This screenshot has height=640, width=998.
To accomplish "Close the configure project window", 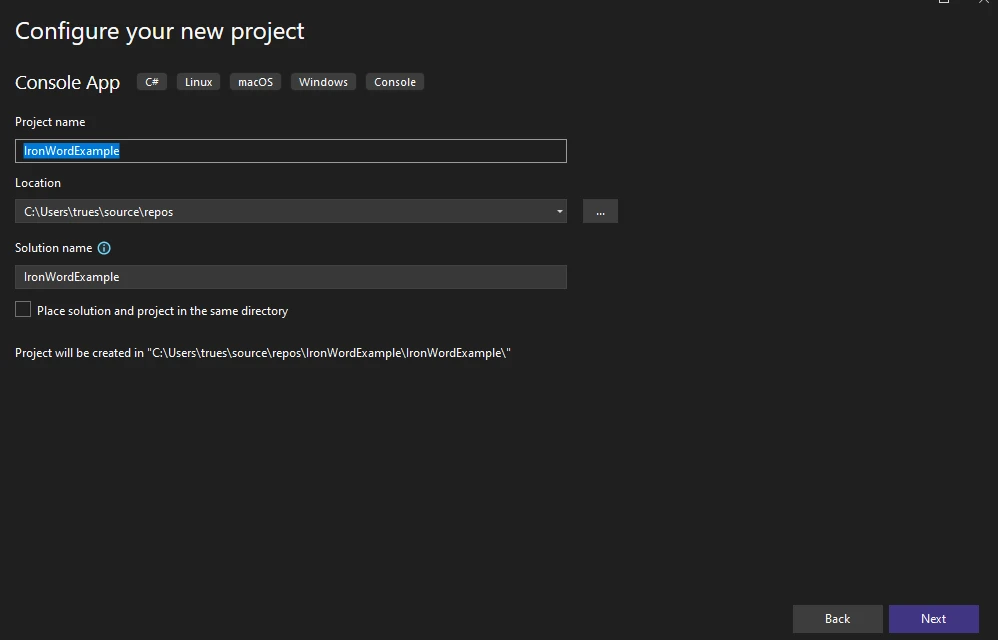I will [982, 3].
